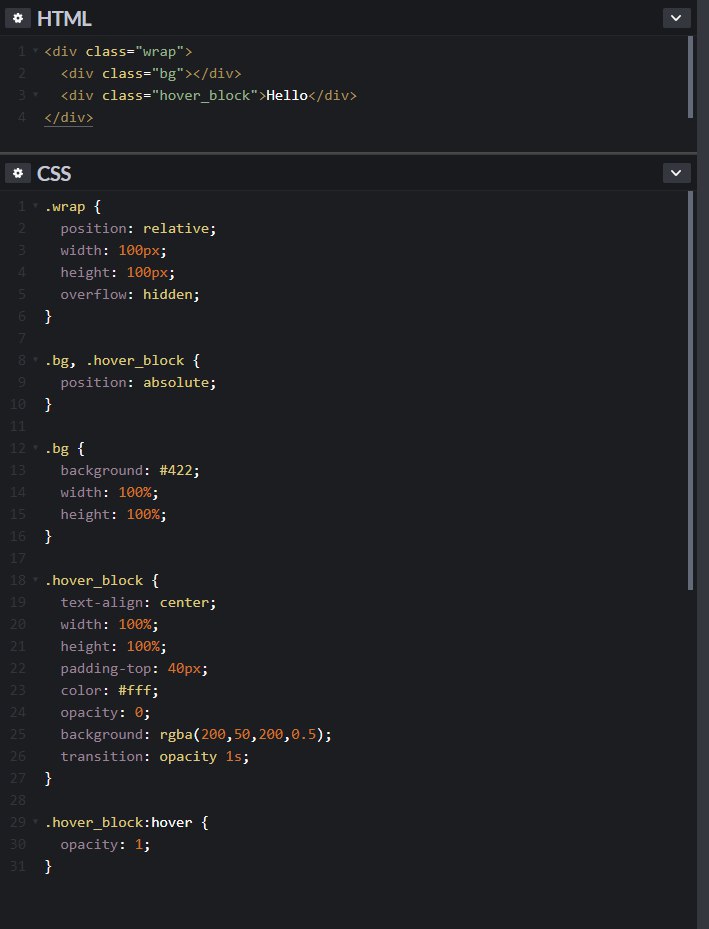This screenshot has width=709, height=929.
Task: Click "position: absolute;" declaration
Action: click(139, 383)
